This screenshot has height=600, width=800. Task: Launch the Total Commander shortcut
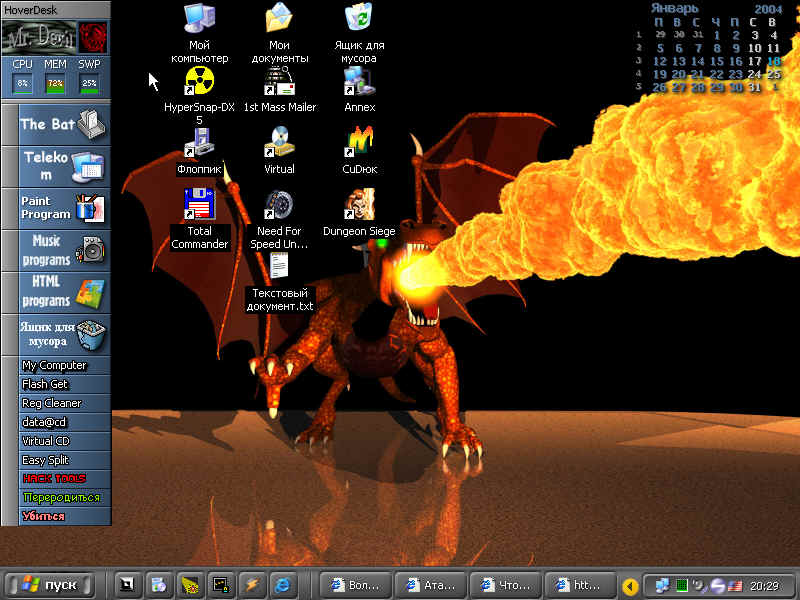199,219
